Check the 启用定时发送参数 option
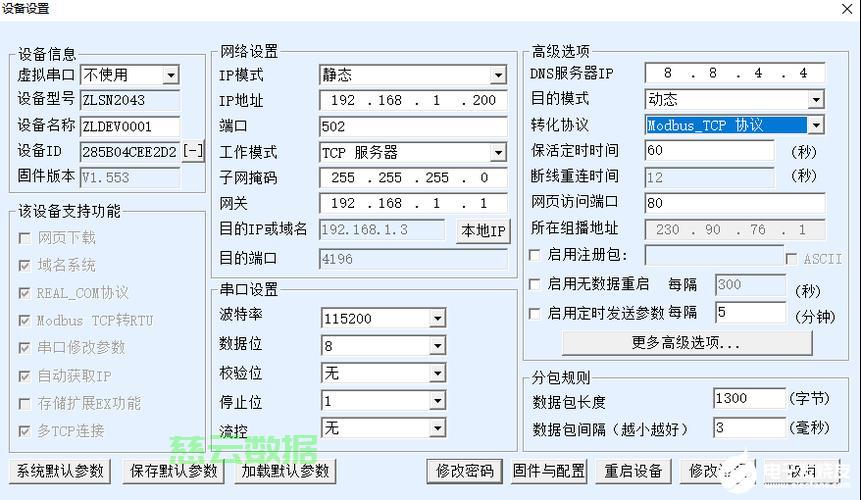 point(535,313)
